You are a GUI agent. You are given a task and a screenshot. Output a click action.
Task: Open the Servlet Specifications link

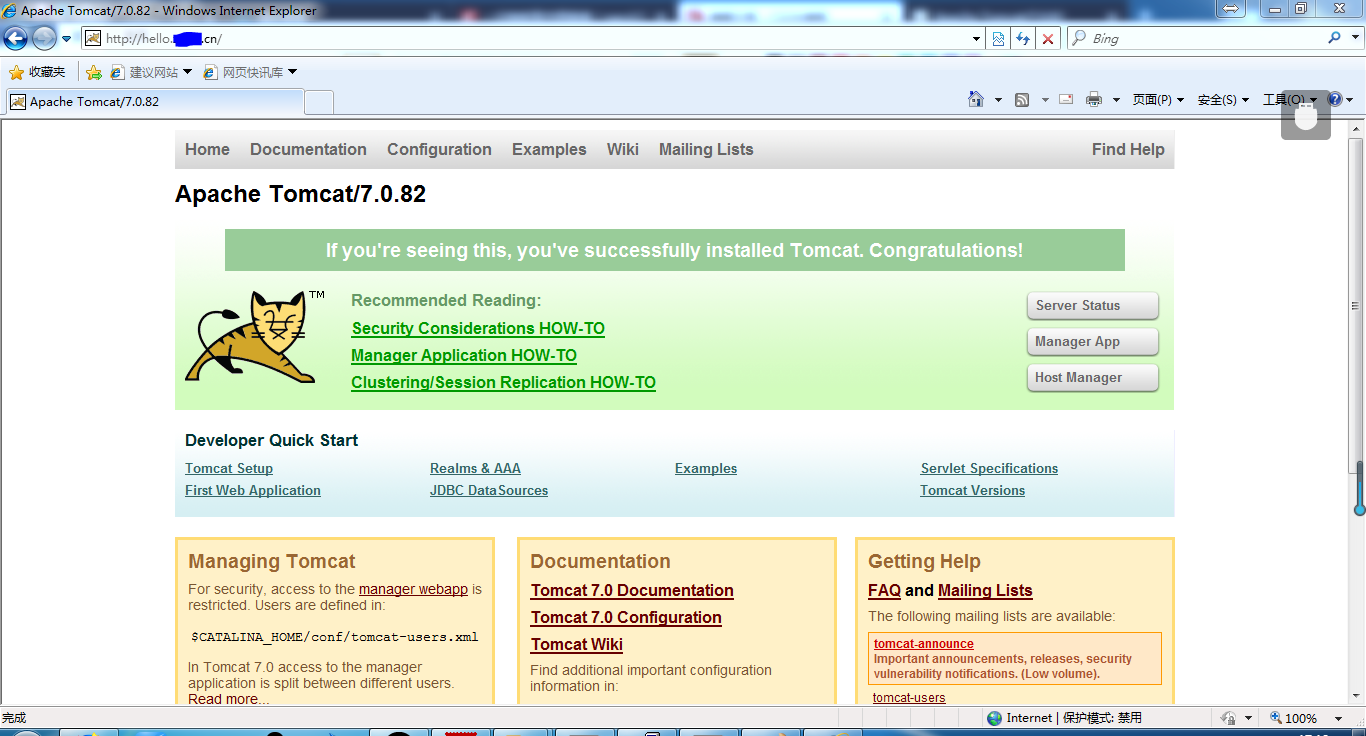tap(989, 468)
